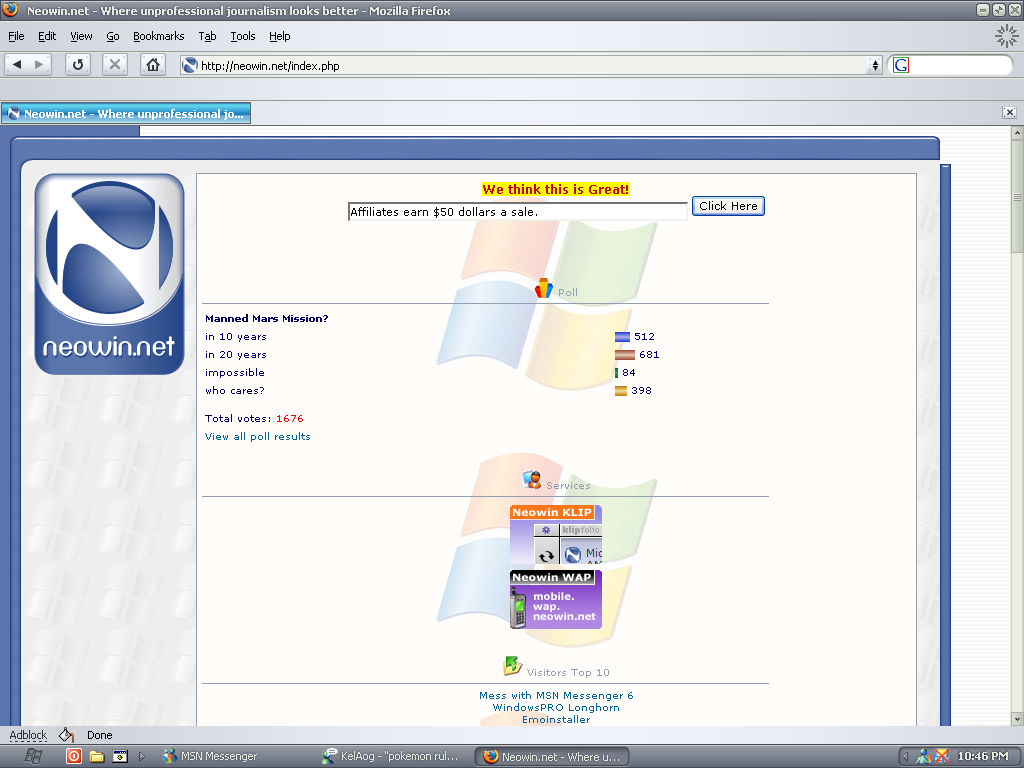Open the Windows Start button

(x=33, y=756)
